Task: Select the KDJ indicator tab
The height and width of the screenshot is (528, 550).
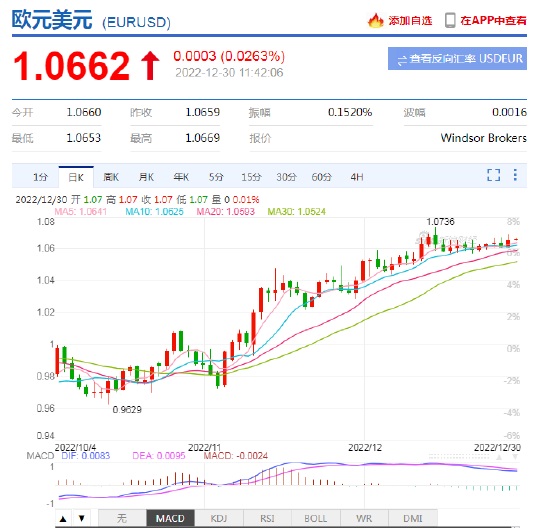Action: 219,519
